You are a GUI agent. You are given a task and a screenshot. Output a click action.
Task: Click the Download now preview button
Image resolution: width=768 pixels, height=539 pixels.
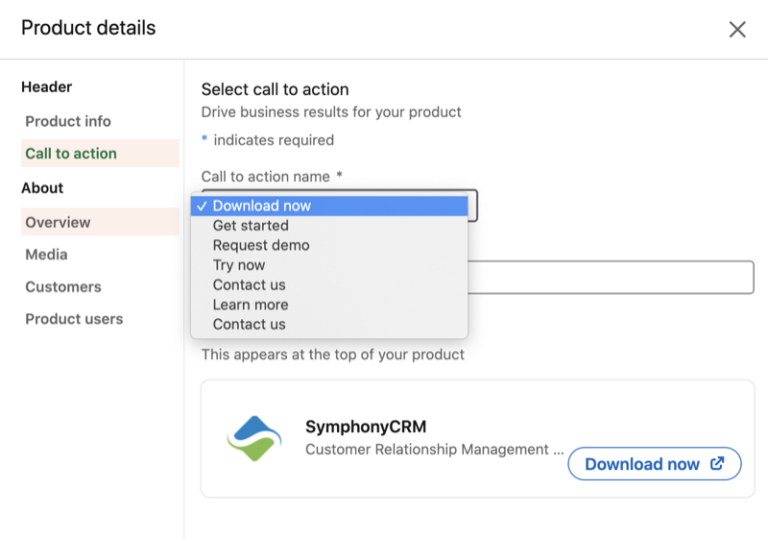[x=642, y=464]
